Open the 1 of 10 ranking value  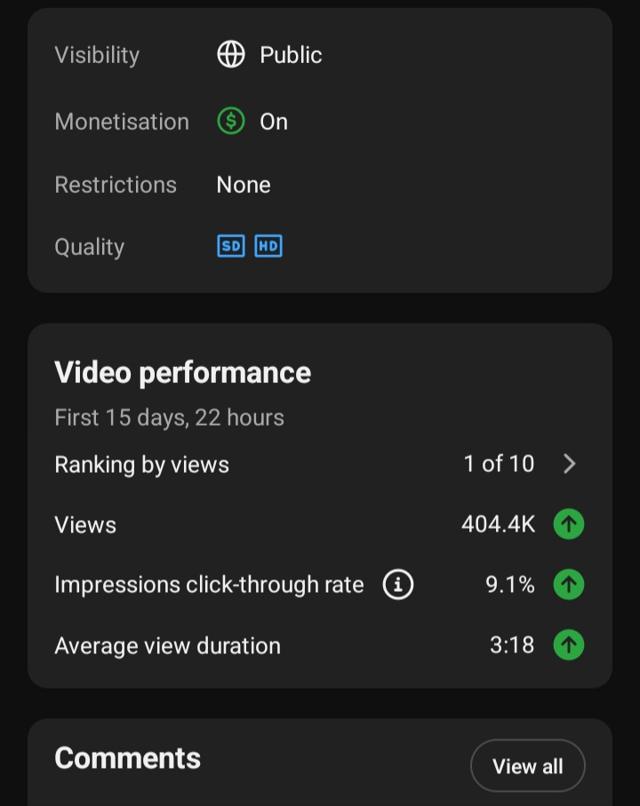(x=499, y=464)
